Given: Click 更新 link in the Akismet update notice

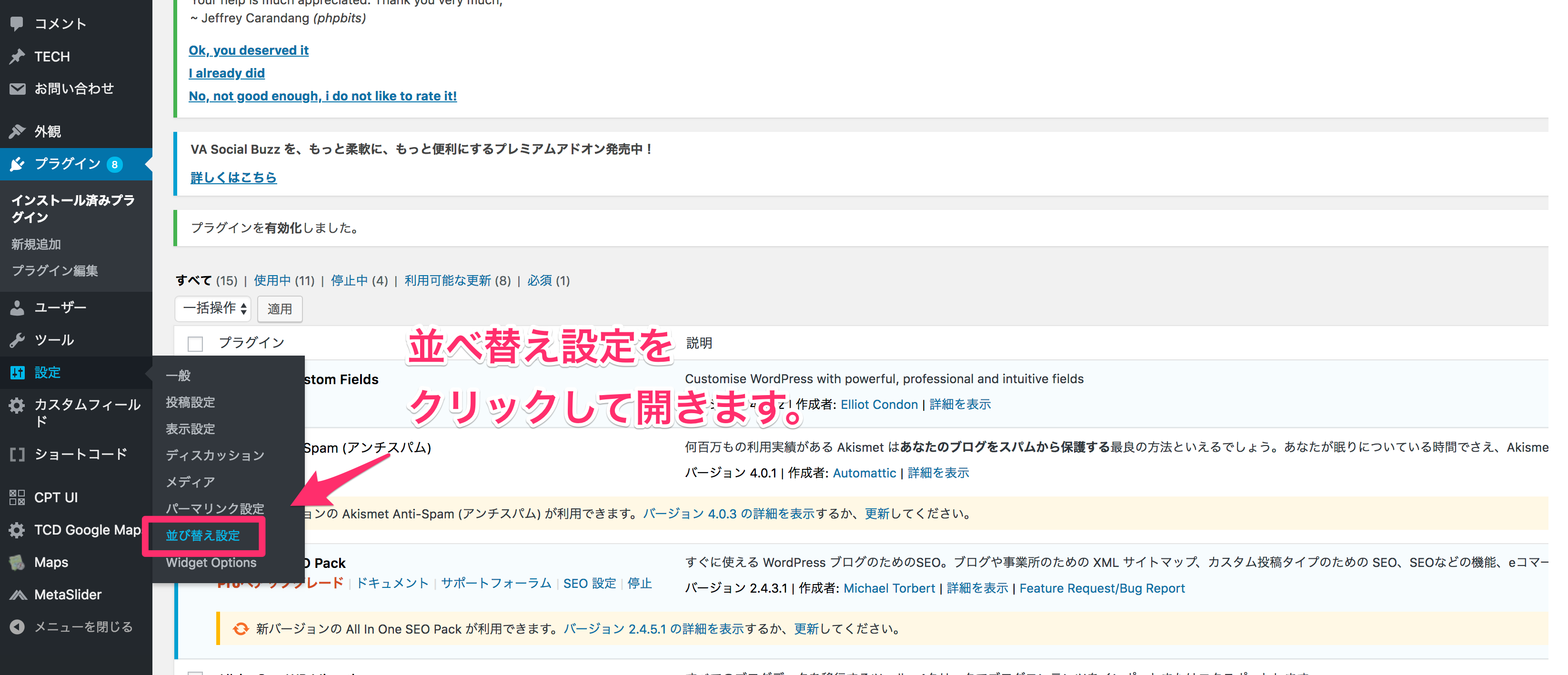Looking at the screenshot, I should pyautogui.click(x=877, y=514).
